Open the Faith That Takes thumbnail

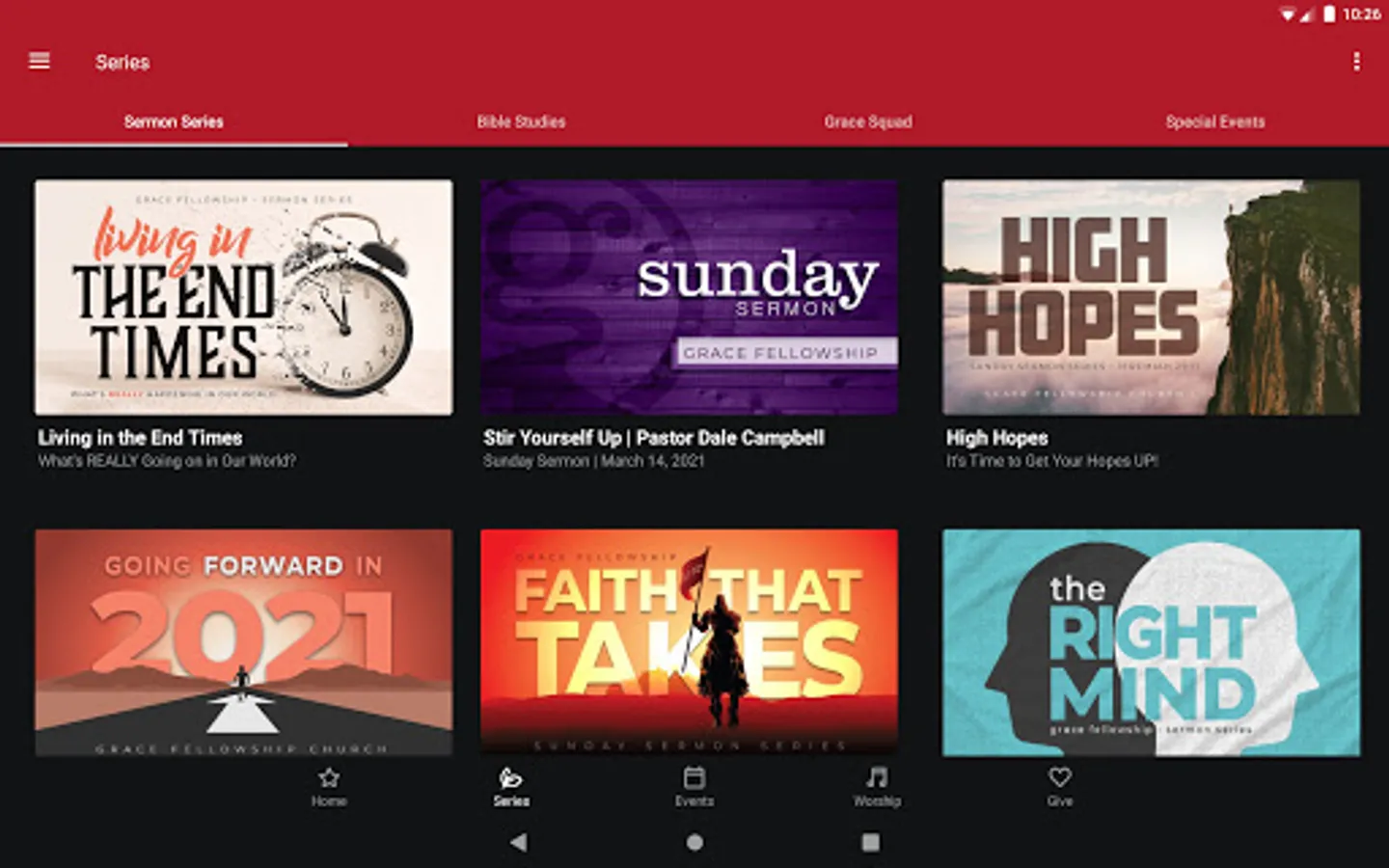click(690, 642)
